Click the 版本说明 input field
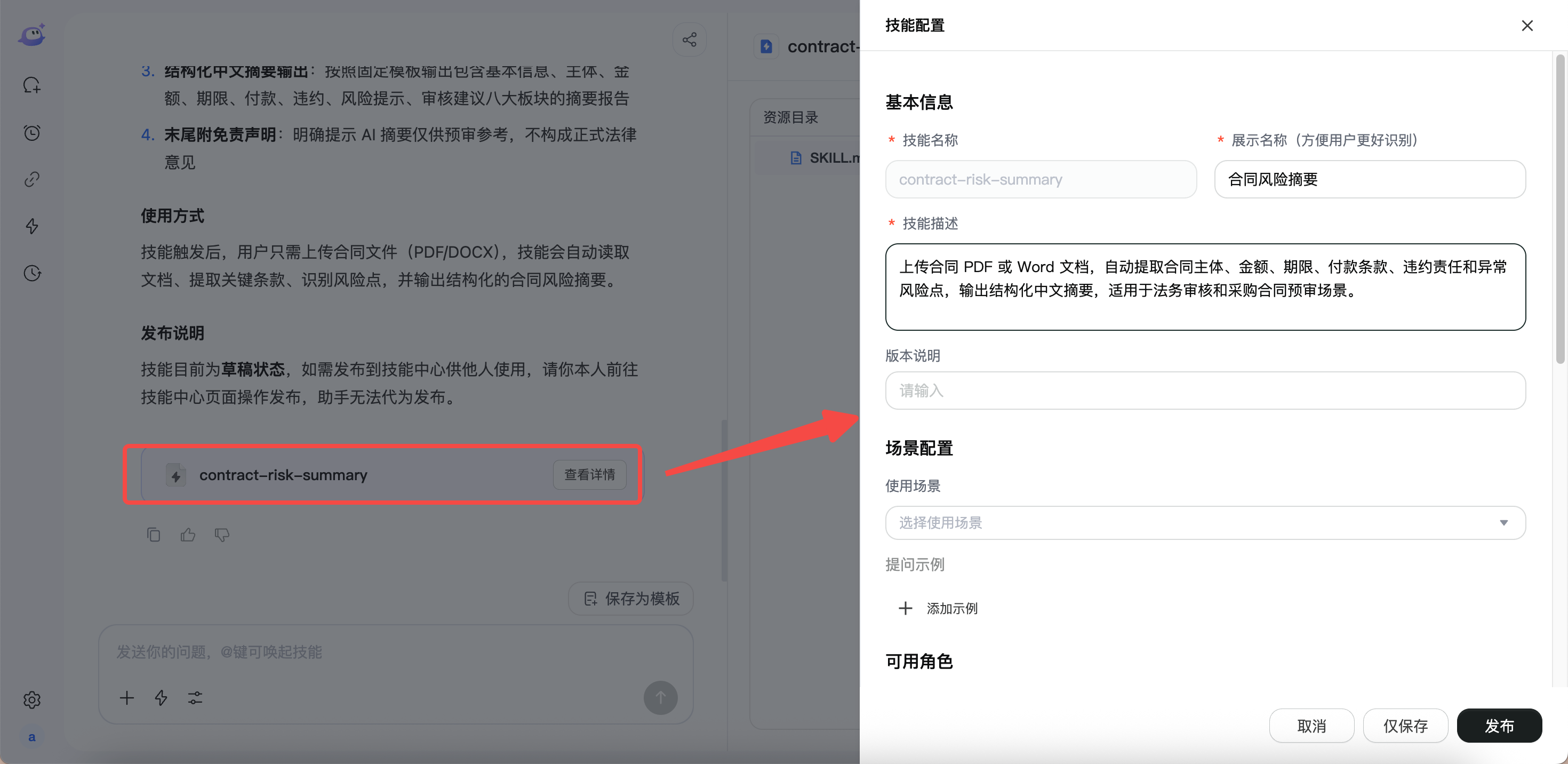 [1205, 390]
